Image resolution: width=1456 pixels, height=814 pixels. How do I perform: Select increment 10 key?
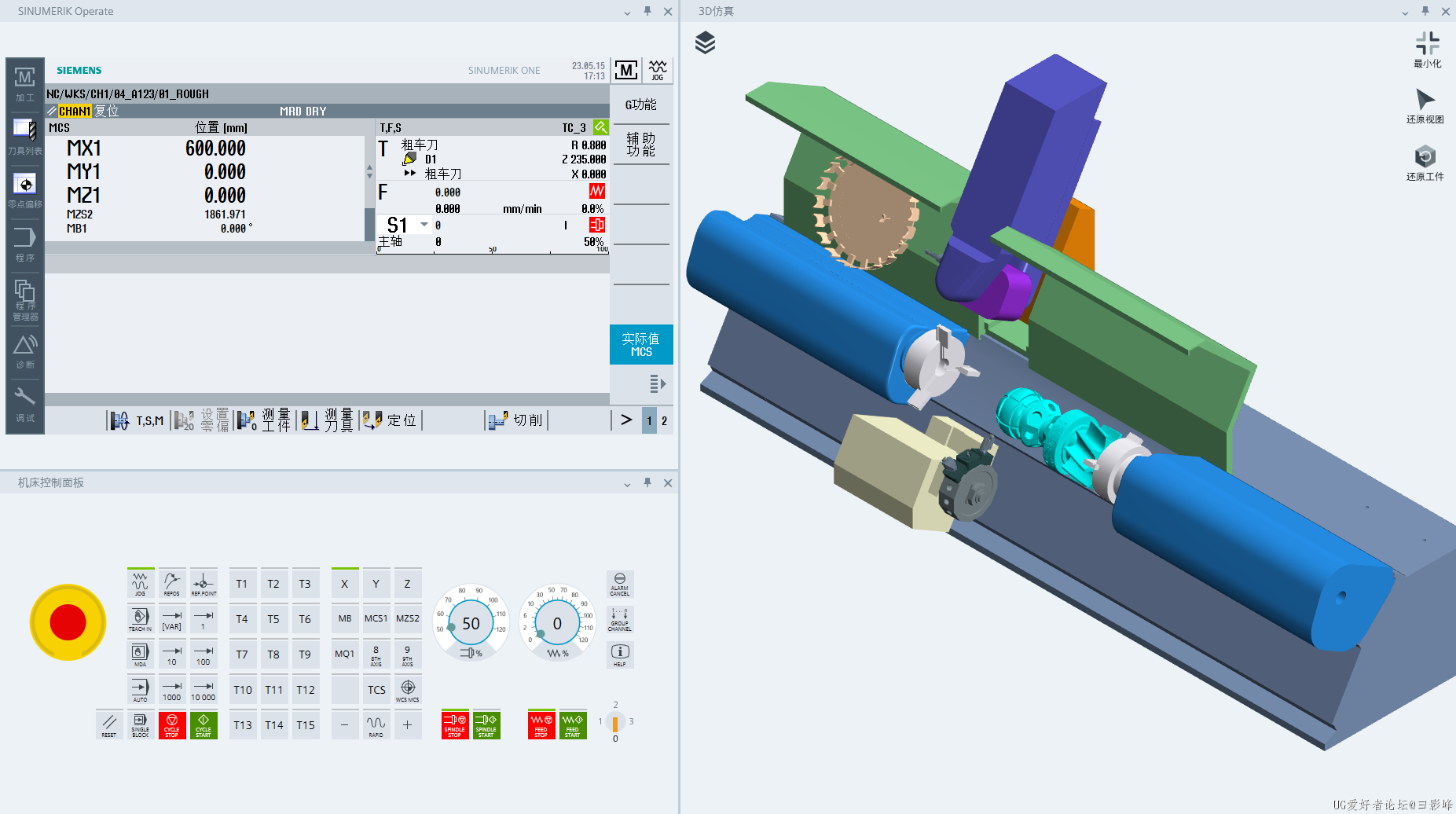(172, 654)
